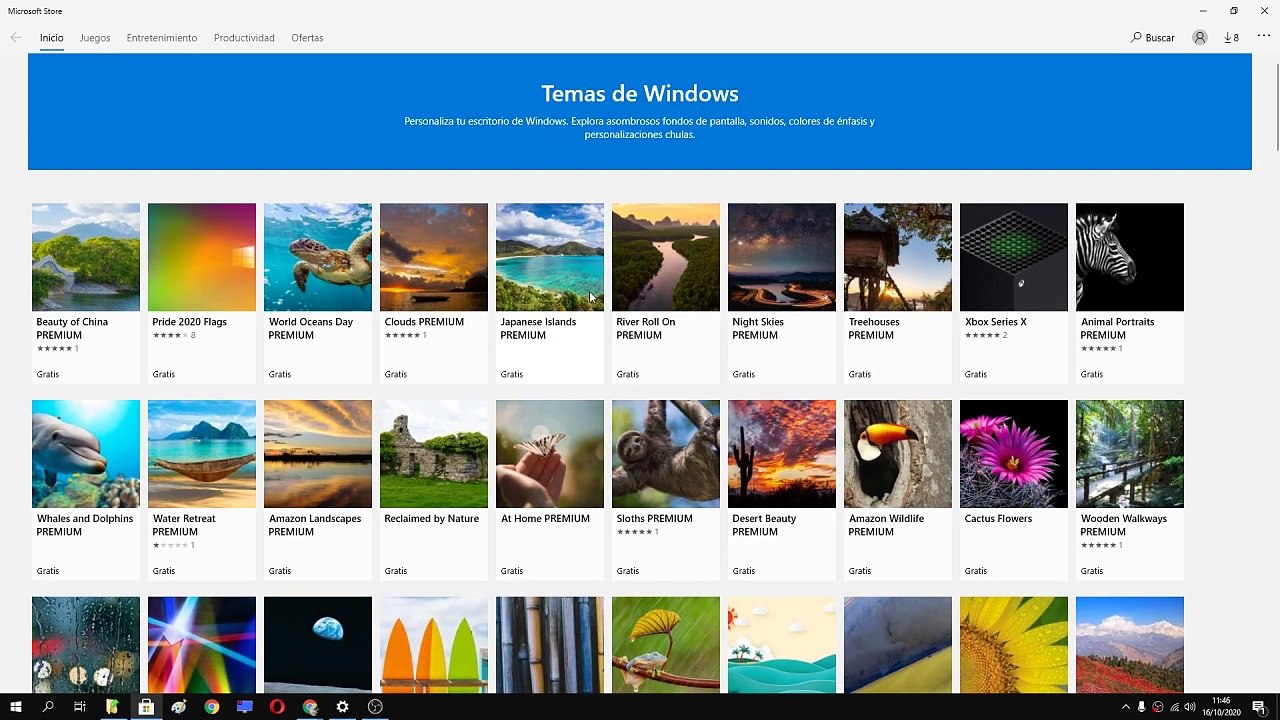Click the Windows Start button
The image size is (1280, 720).
[x=16, y=707]
